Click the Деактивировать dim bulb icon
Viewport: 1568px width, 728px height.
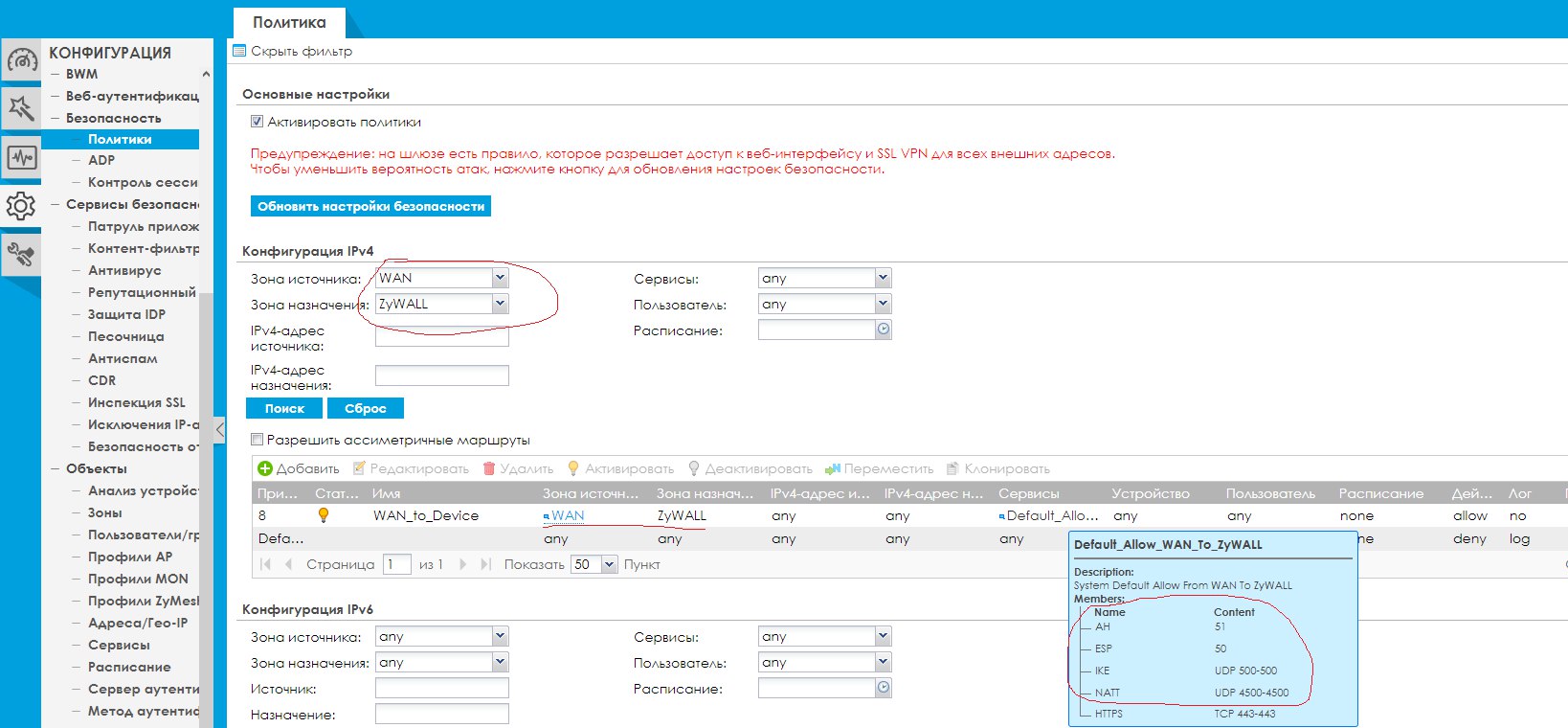[694, 468]
